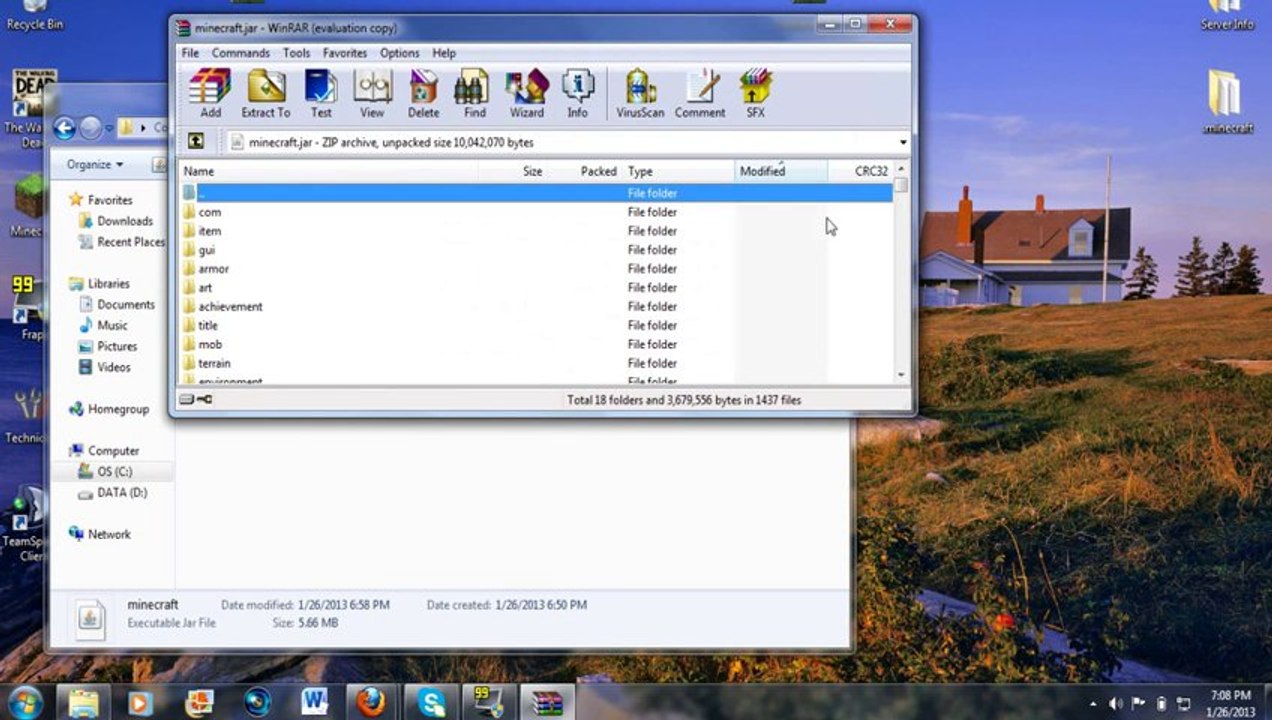Image resolution: width=1272 pixels, height=720 pixels.
Task: Click the file list scroll up arrow
Action: tap(901, 169)
